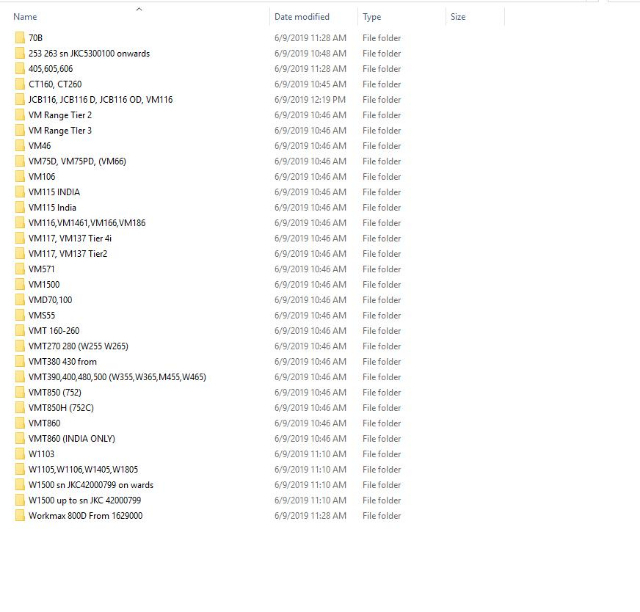Sort by Date modified column

click(x=300, y=17)
